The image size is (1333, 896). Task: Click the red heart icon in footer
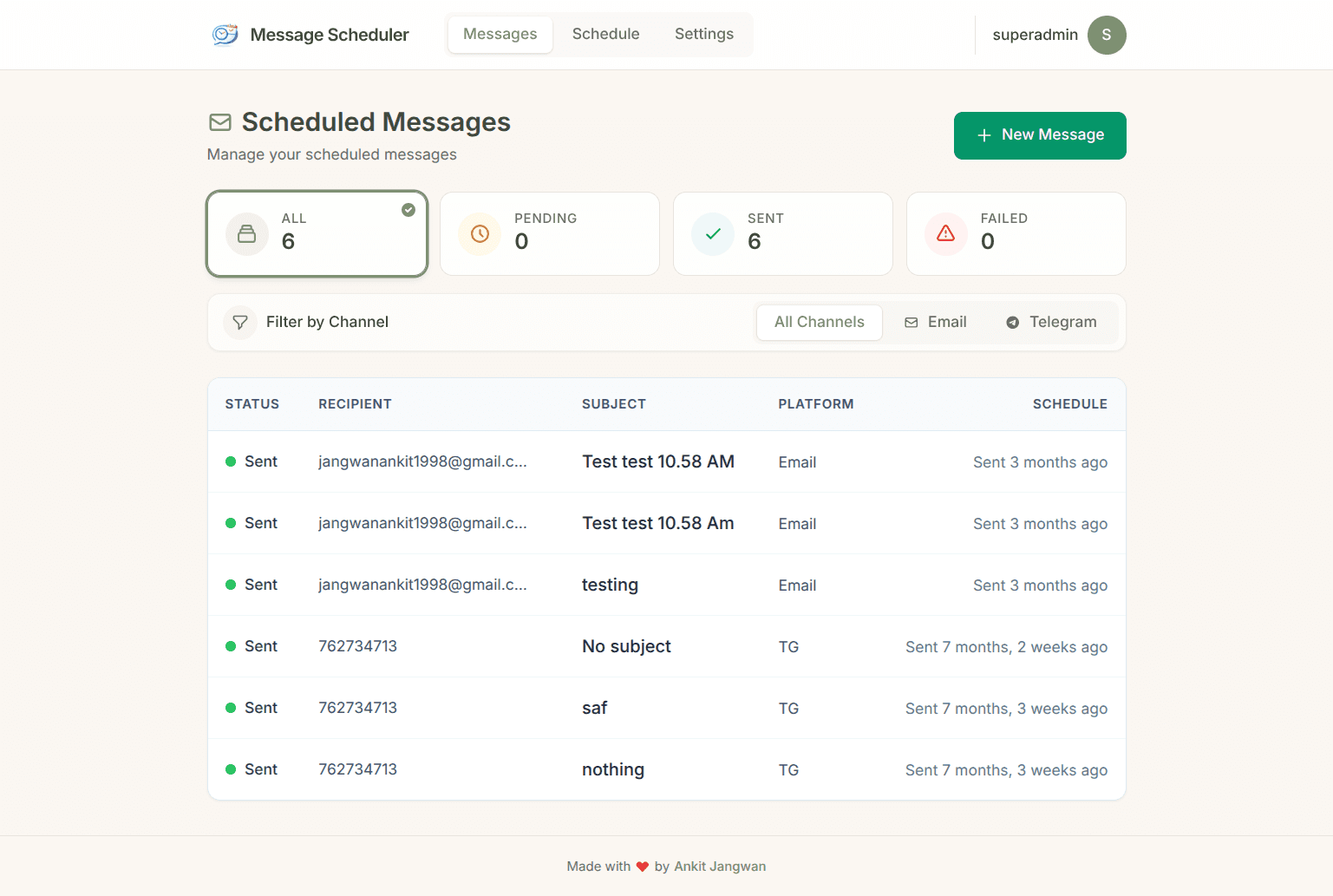click(643, 867)
